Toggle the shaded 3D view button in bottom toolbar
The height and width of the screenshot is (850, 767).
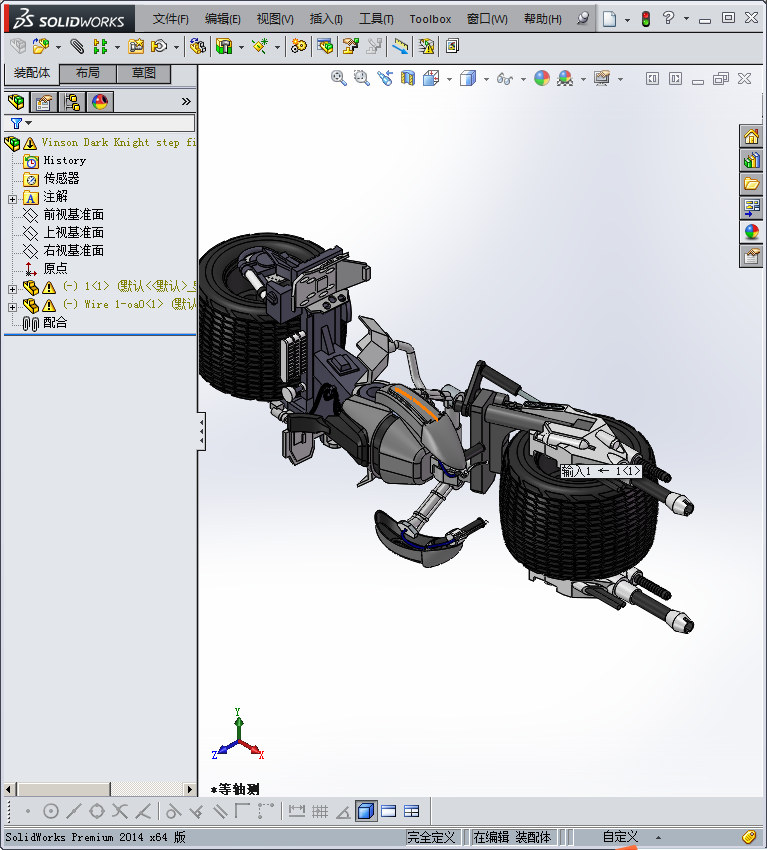point(366,812)
